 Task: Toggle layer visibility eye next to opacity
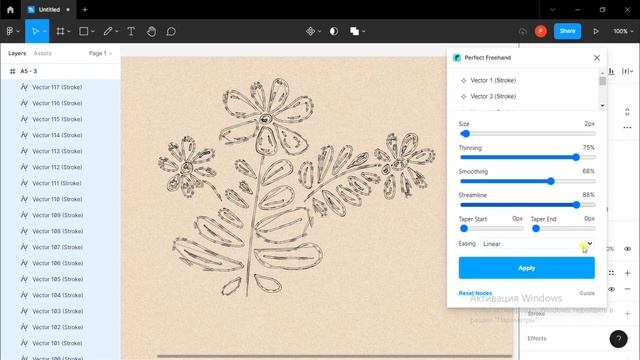628,249
